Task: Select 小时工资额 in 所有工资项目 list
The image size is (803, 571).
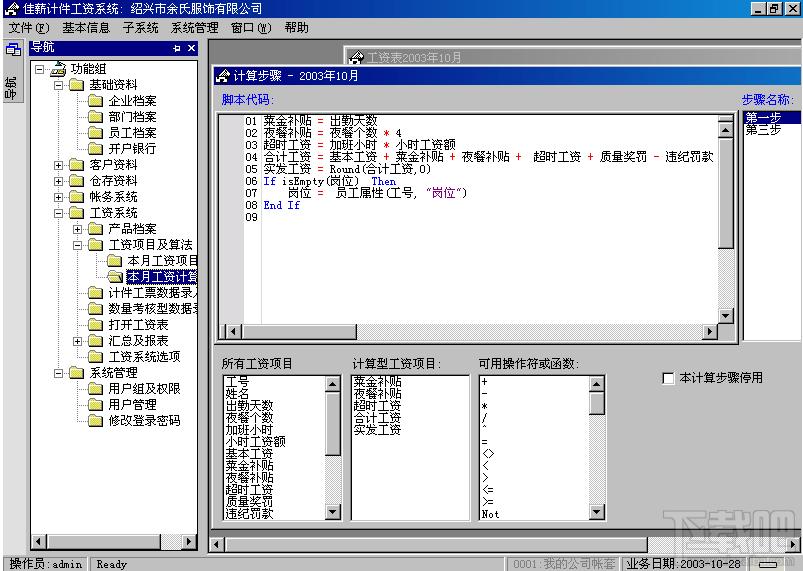Action: coord(255,441)
